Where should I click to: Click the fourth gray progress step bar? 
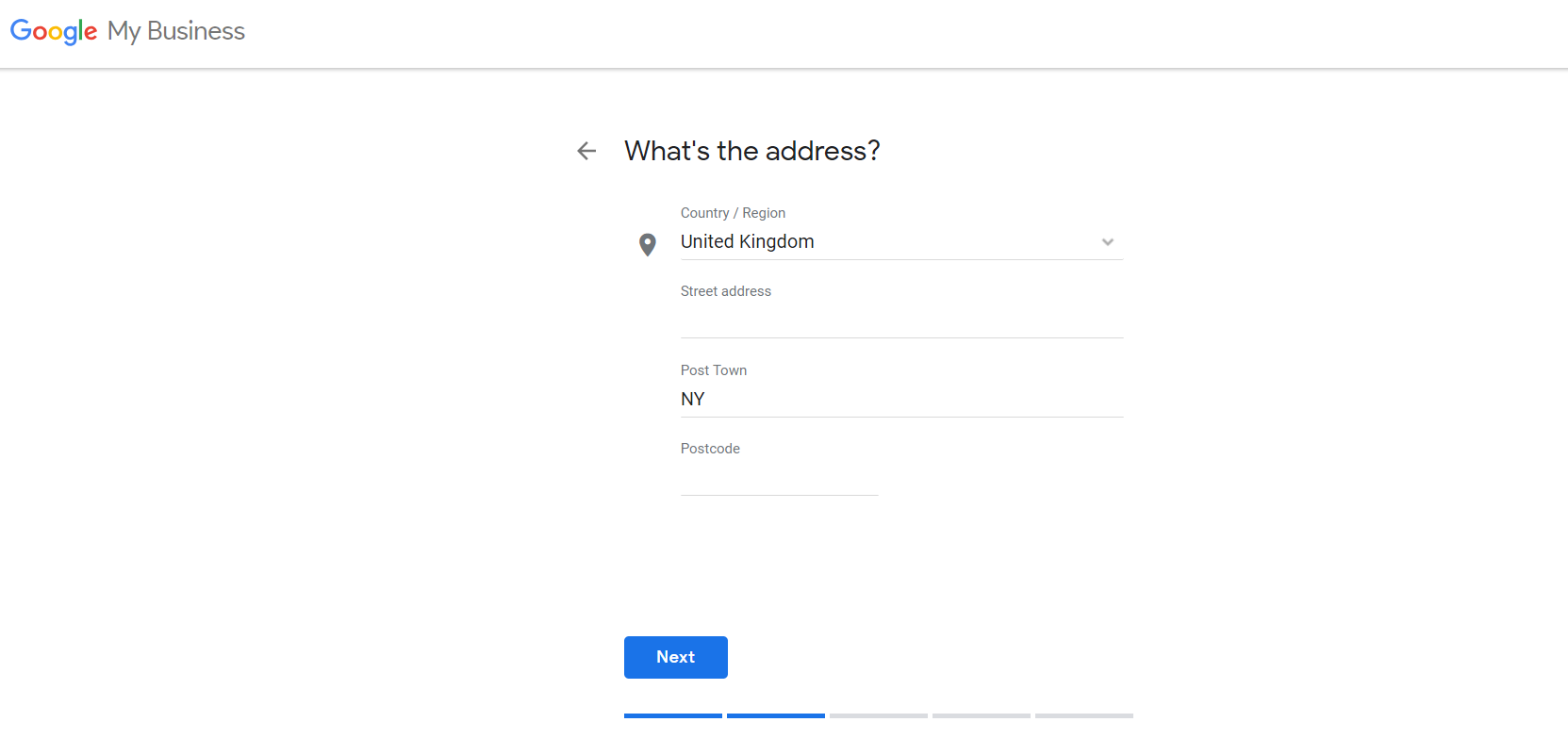click(982, 716)
